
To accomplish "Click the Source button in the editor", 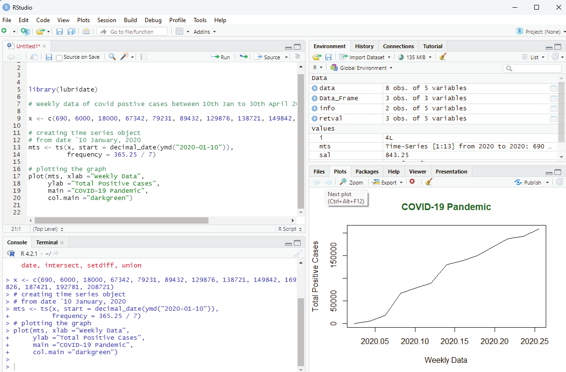I will (268, 57).
